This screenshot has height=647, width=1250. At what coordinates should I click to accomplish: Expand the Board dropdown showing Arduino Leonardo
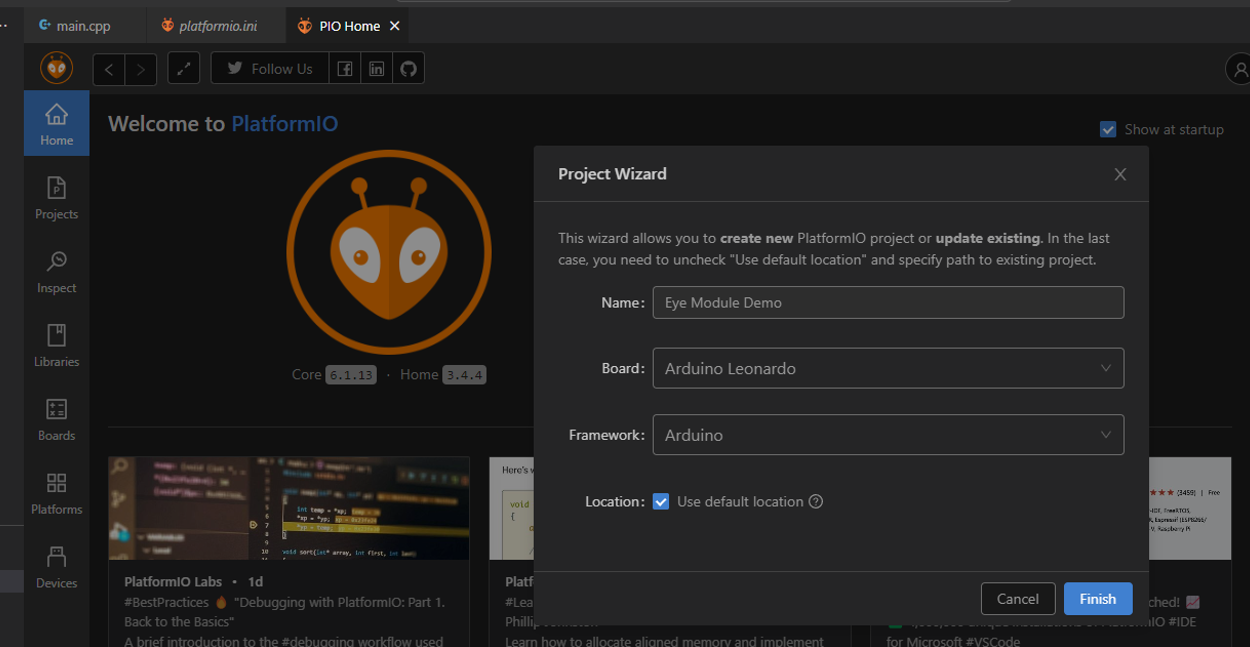point(887,368)
